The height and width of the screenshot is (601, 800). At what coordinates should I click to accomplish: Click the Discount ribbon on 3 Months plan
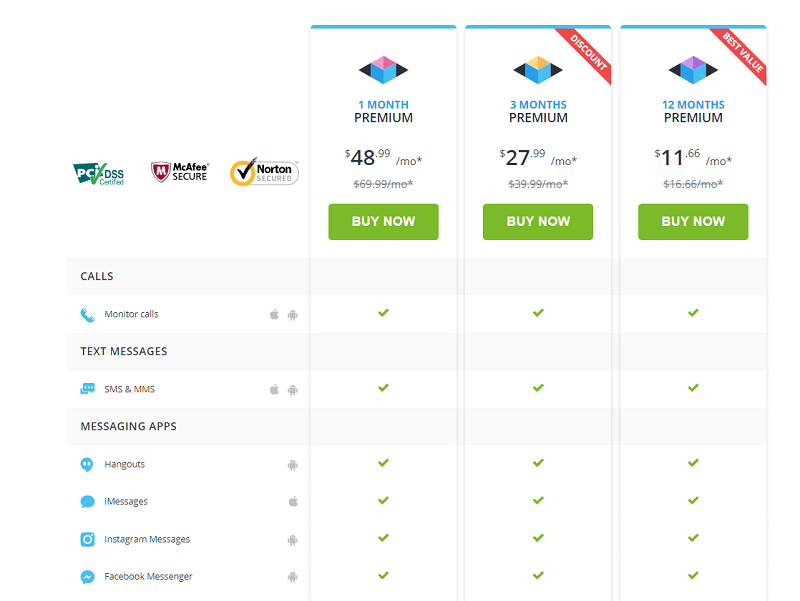click(x=588, y=50)
